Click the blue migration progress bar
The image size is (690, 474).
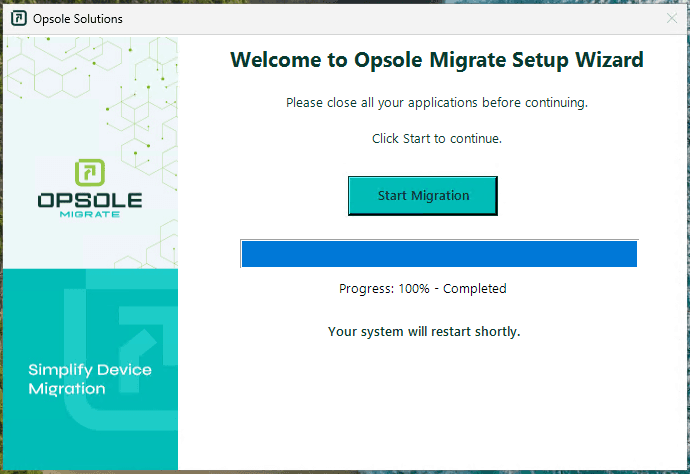[439, 254]
